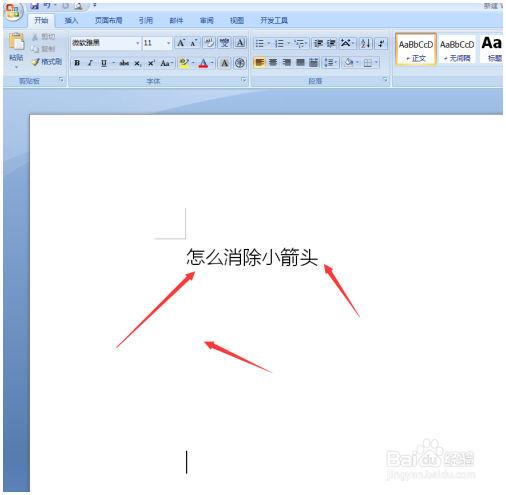Toggle Underline formatting
The image size is (506, 495).
click(x=104, y=63)
